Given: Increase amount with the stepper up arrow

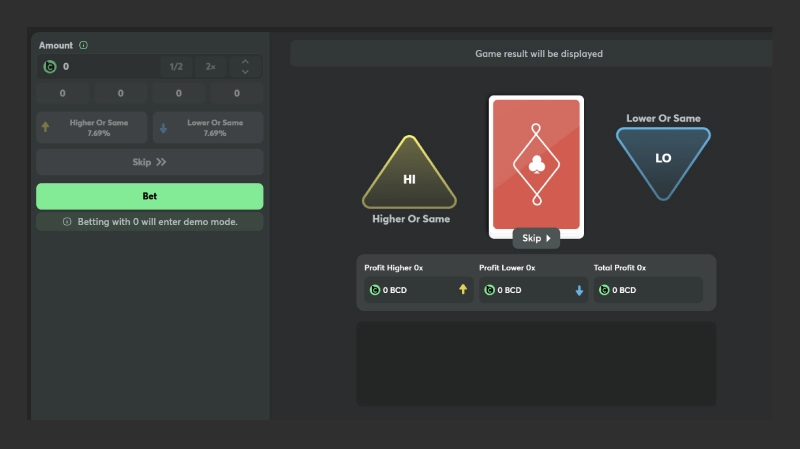Looking at the screenshot, I should tap(245, 61).
